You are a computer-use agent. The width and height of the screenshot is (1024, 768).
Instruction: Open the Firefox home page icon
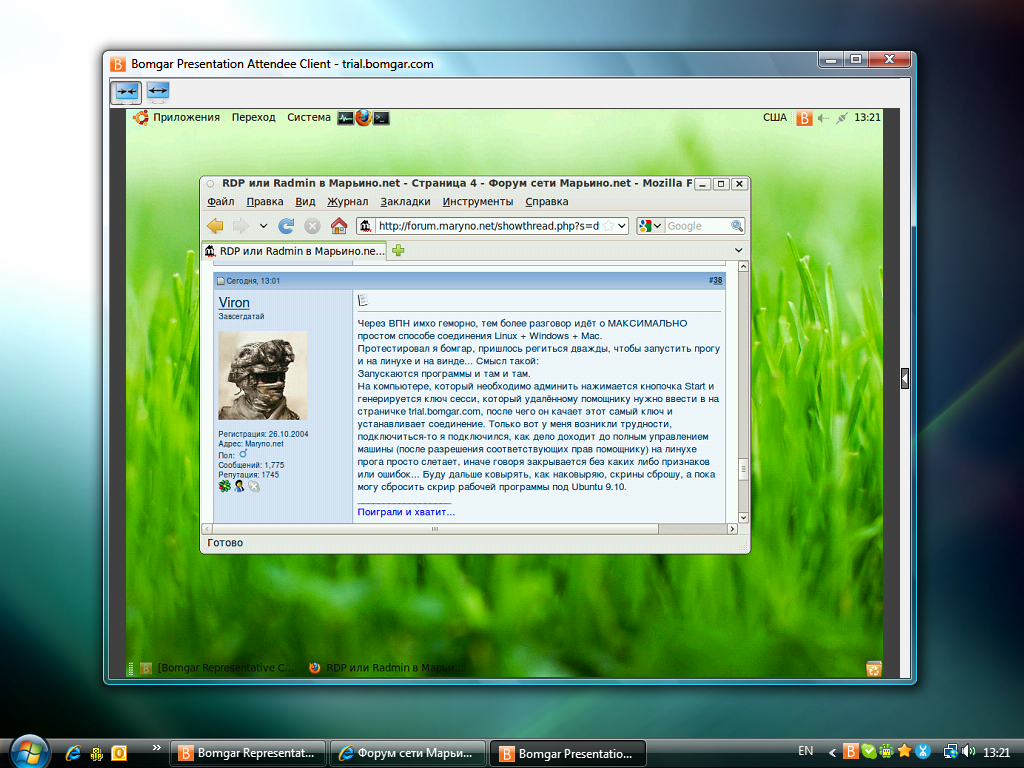(x=338, y=226)
